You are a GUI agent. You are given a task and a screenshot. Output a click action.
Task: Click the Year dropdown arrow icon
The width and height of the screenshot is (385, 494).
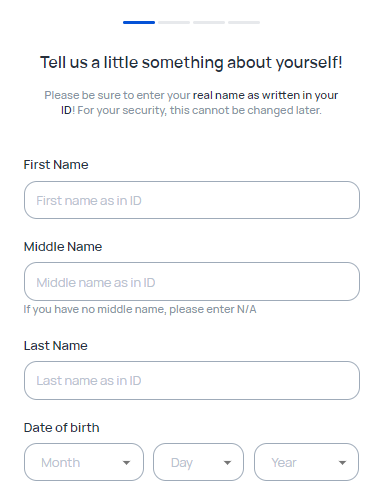342,463
